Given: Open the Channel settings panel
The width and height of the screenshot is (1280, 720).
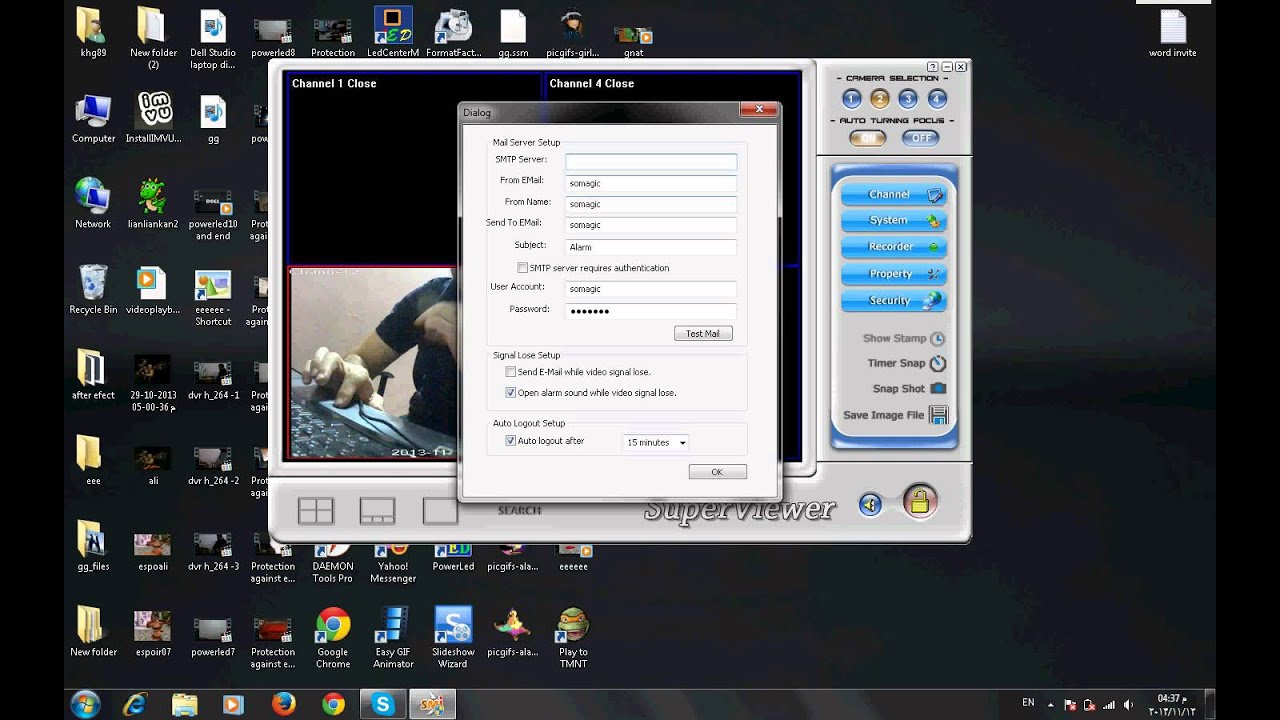Looking at the screenshot, I should [x=893, y=194].
